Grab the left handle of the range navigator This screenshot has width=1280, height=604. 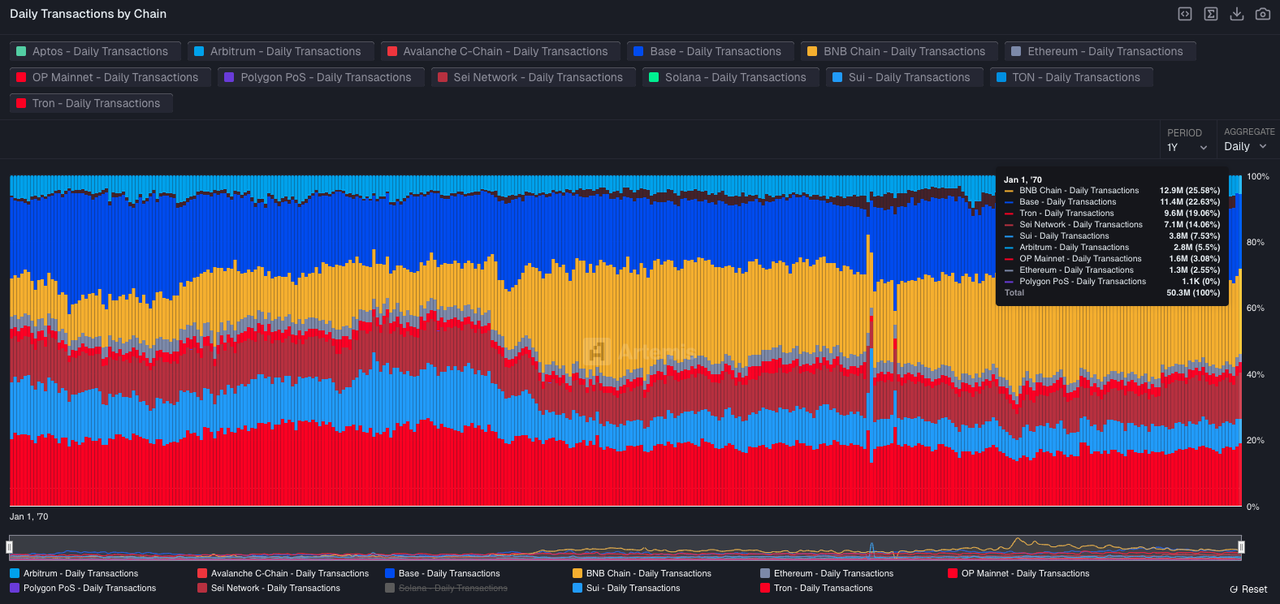[10, 547]
